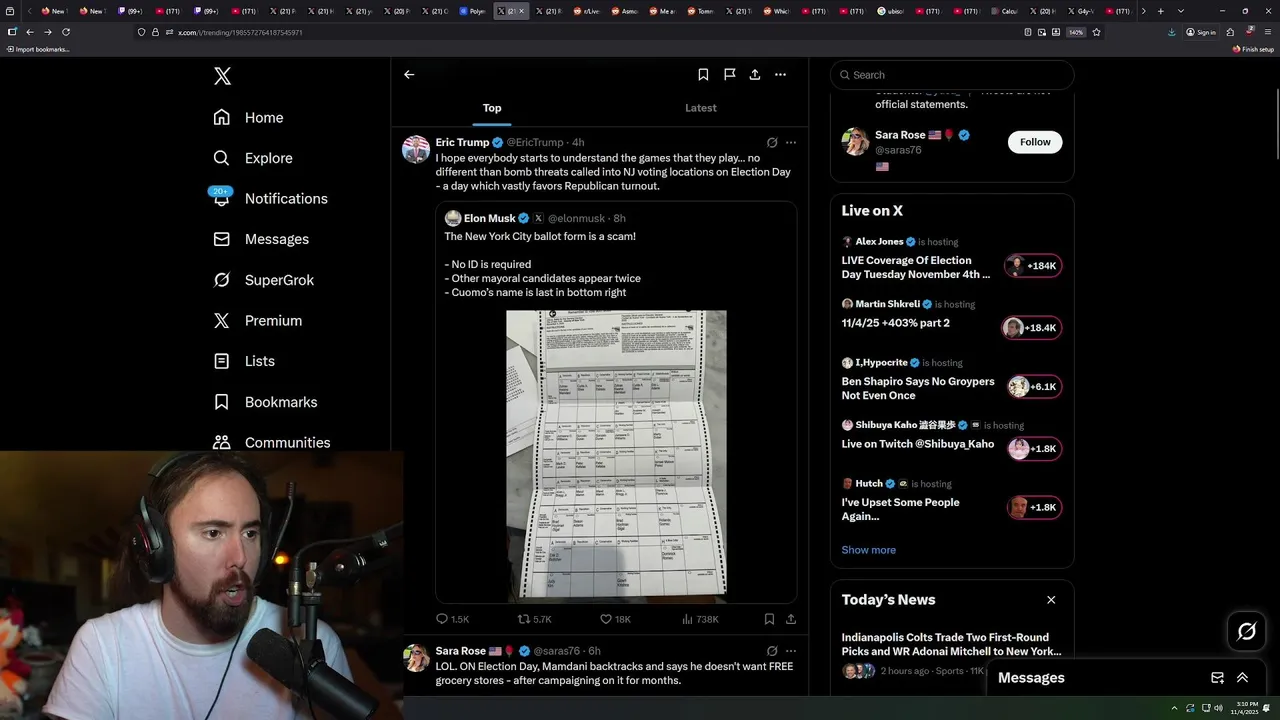
Task: Open Notifications with the 20+ badge
Action: click(270, 198)
